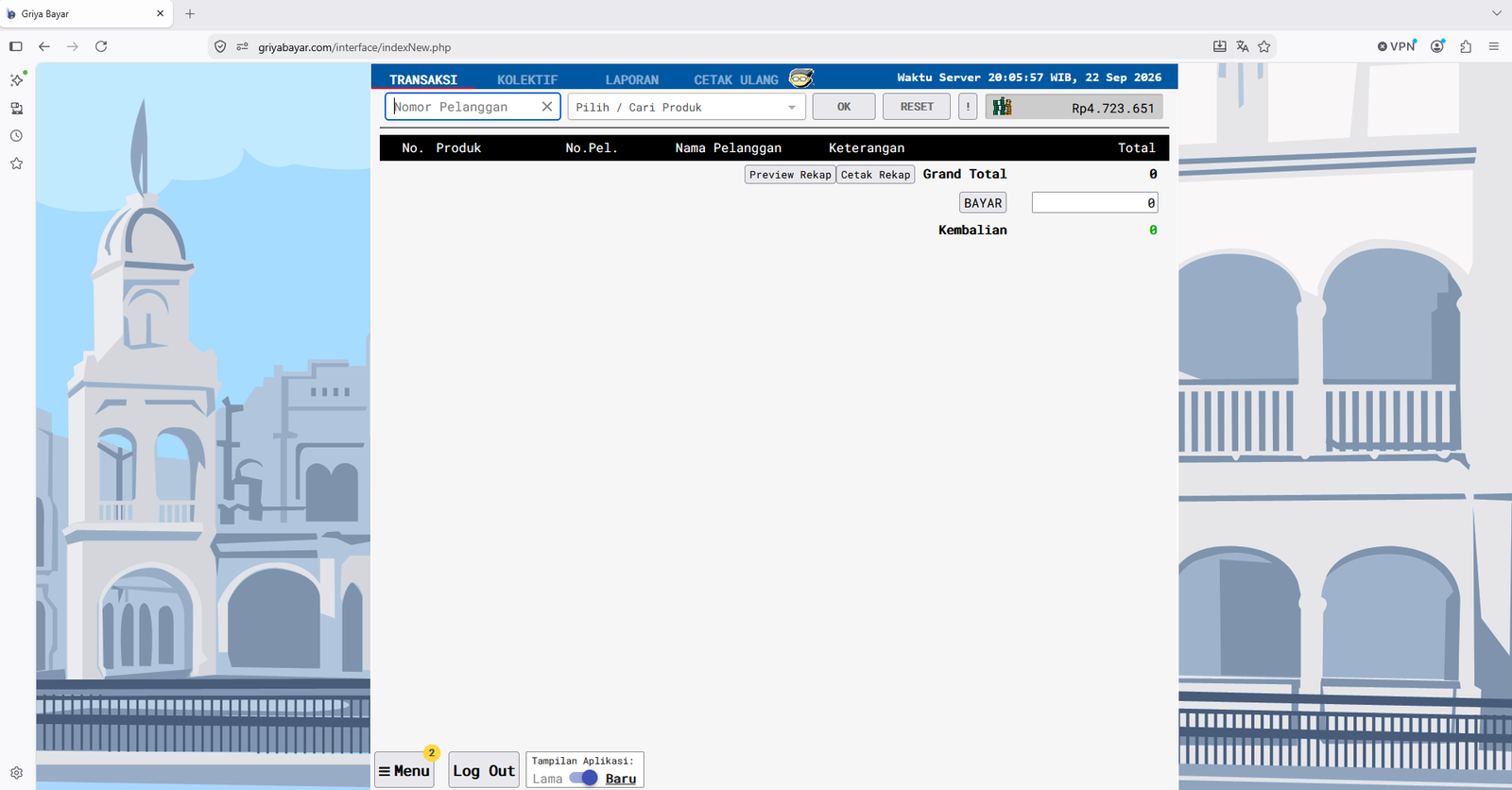Toggle the Tampilan Aplikasi Lama/Baru switch
1512x790 pixels.
(x=583, y=778)
